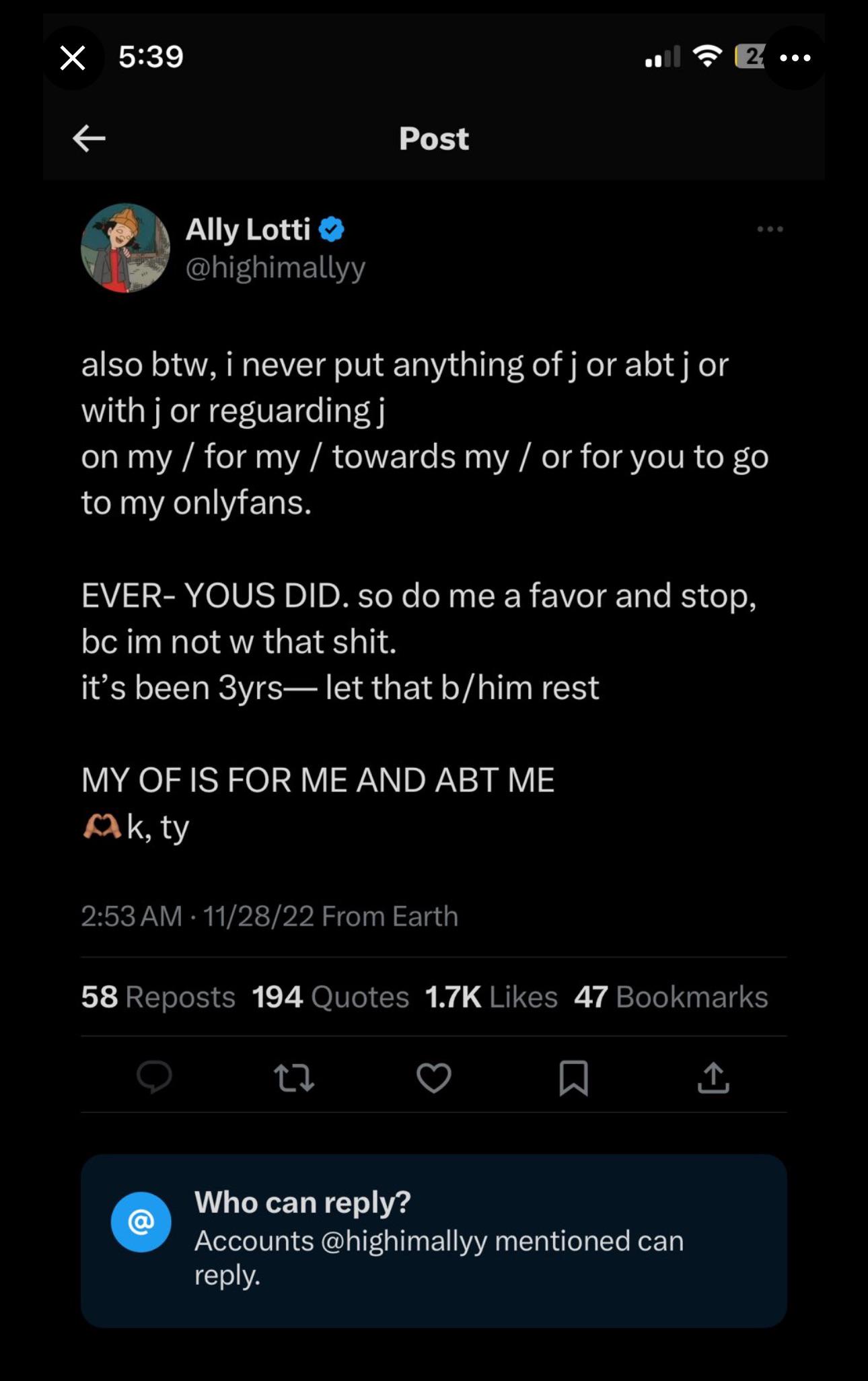Viewport: 868px width, 1381px height.
Task: Like the post with heart icon
Action: coord(434,1077)
